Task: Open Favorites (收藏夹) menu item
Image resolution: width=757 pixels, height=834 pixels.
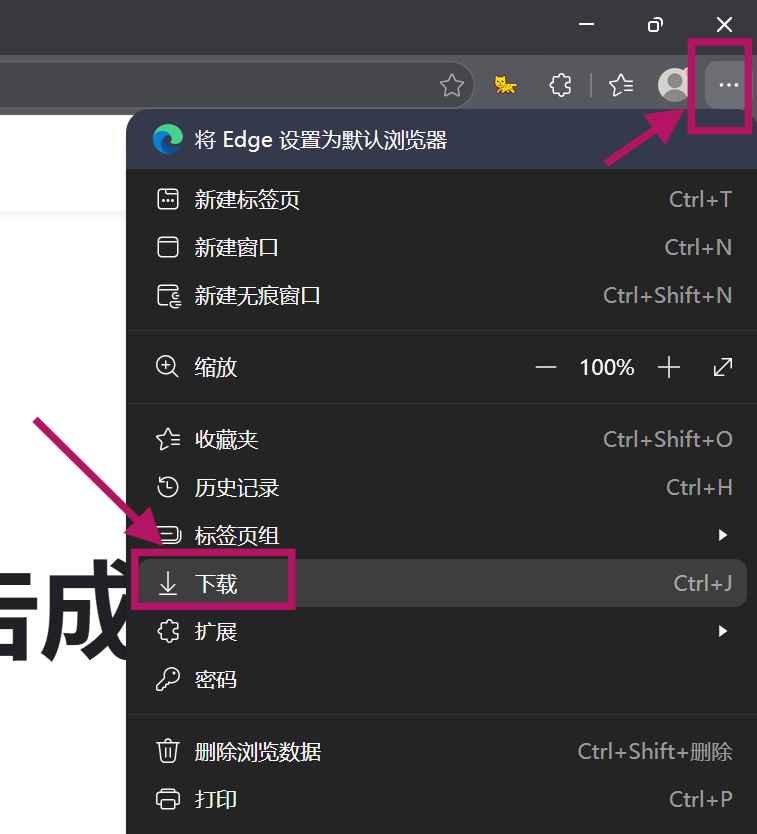Action: pos(442,440)
